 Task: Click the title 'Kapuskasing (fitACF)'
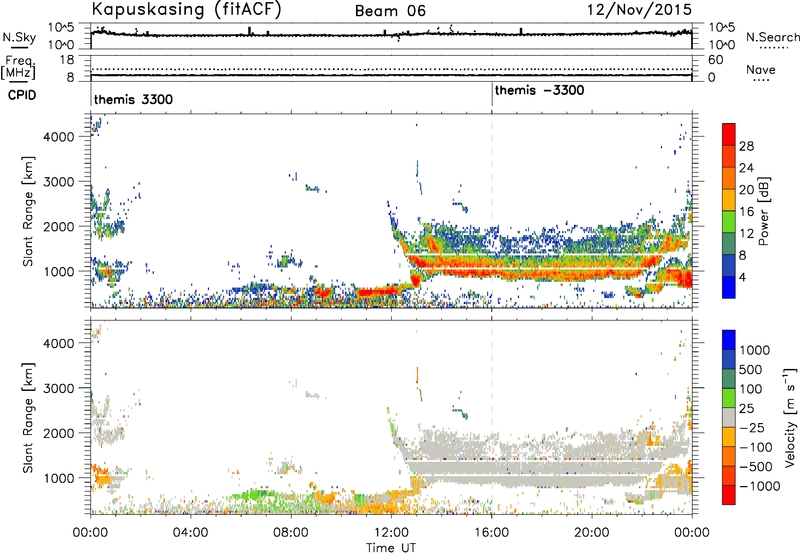click(x=186, y=9)
